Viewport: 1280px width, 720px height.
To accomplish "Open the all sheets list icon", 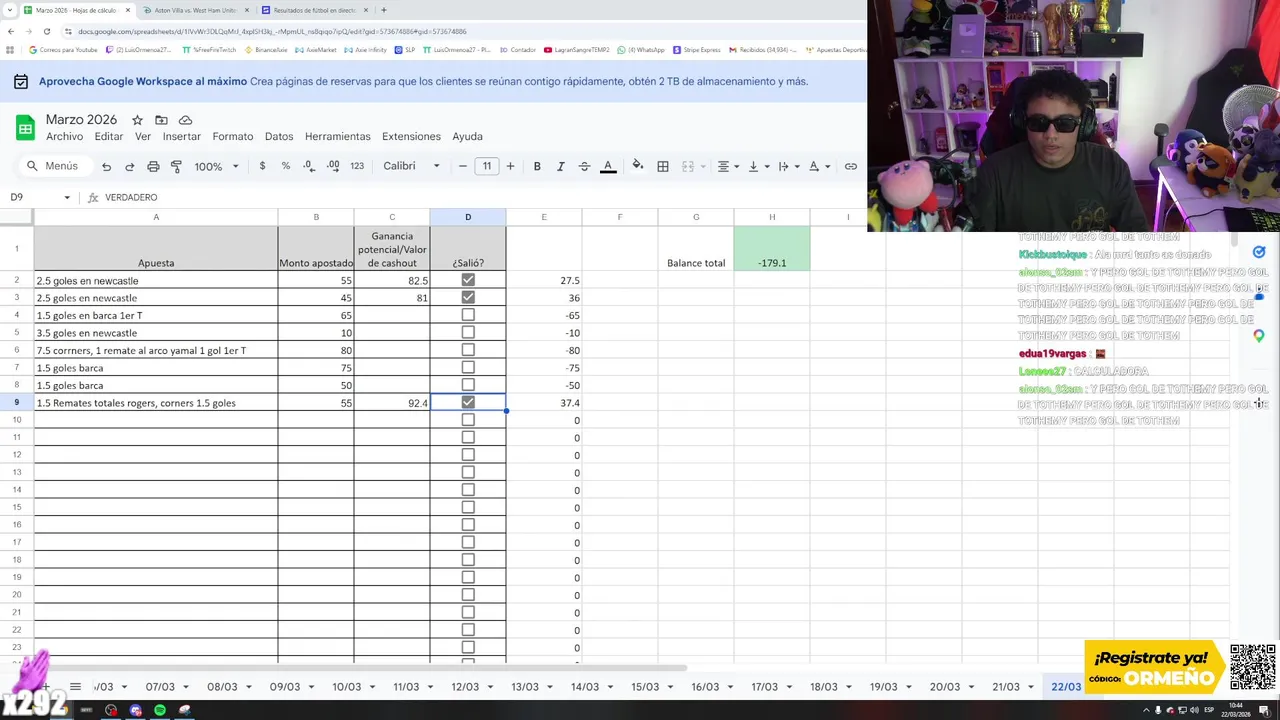I will point(75,687).
